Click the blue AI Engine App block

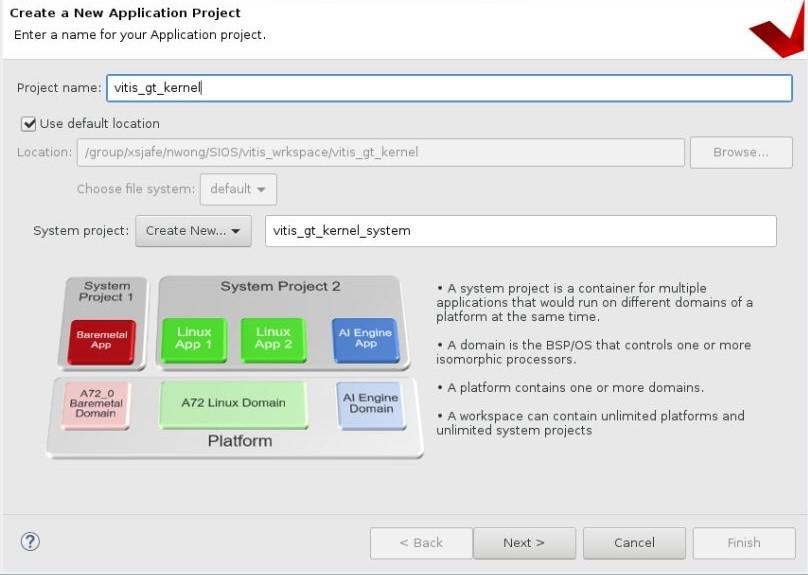click(365, 340)
